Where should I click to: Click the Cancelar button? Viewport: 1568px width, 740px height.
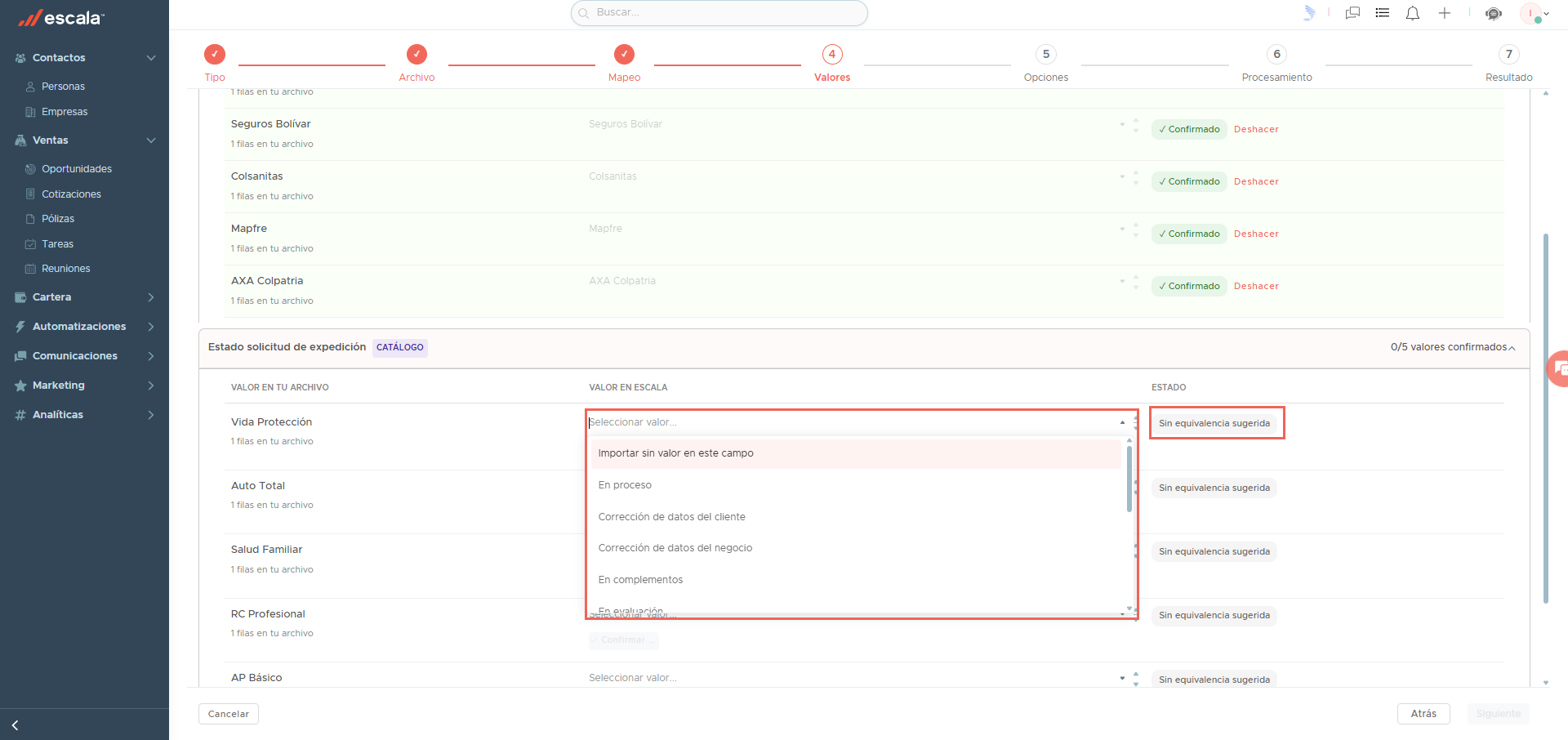click(229, 714)
